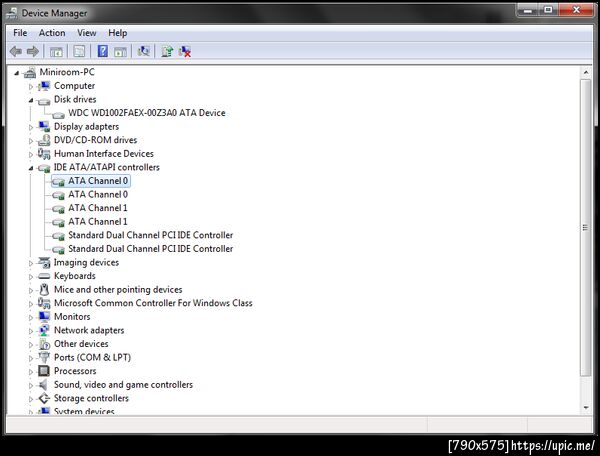
Task: Select the Human Interface Devices label
Action: click(104, 154)
